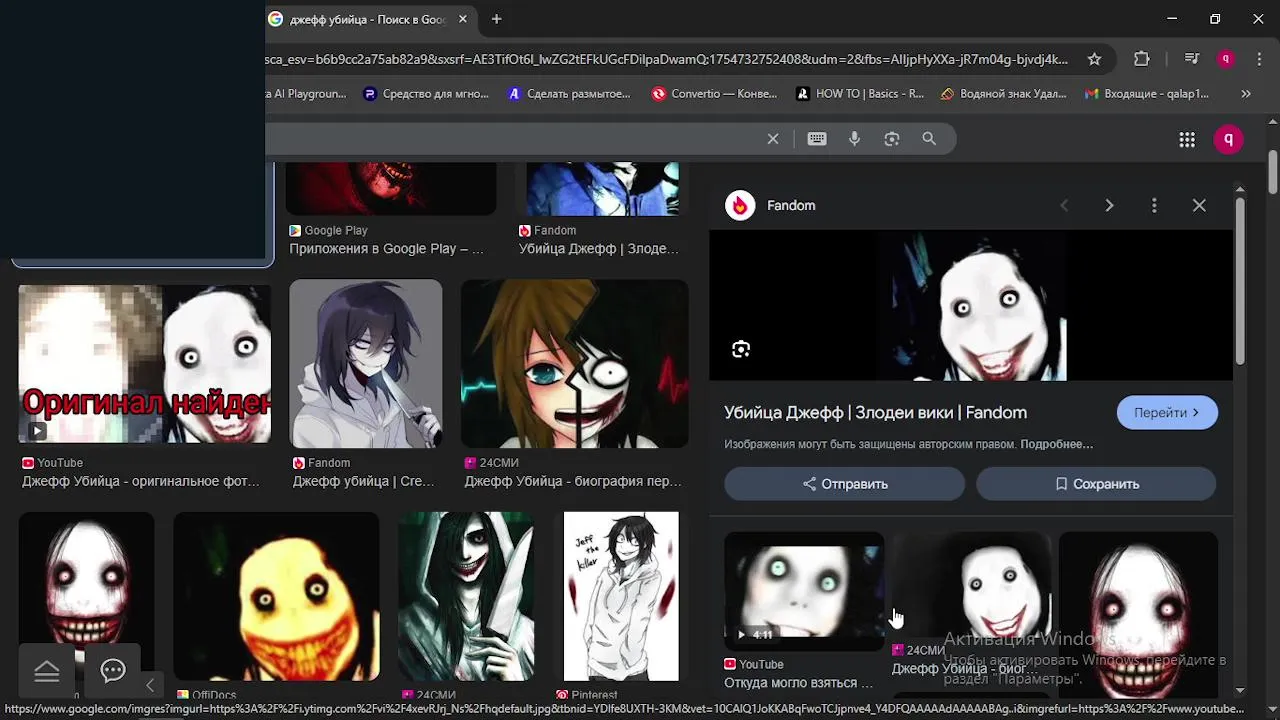
Task: Open bookmark 'Входящие - qalap1...'
Action: [x=1147, y=94]
